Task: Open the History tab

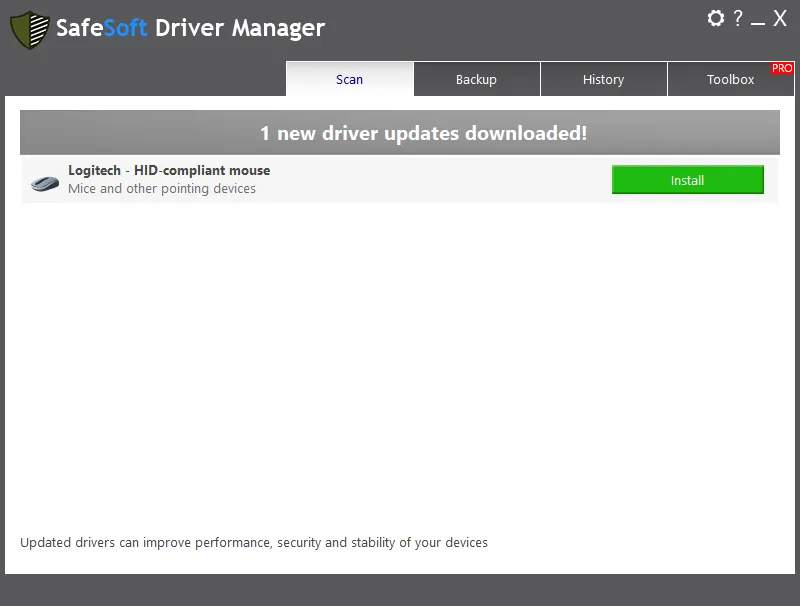Action: pyautogui.click(x=604, y=79)
